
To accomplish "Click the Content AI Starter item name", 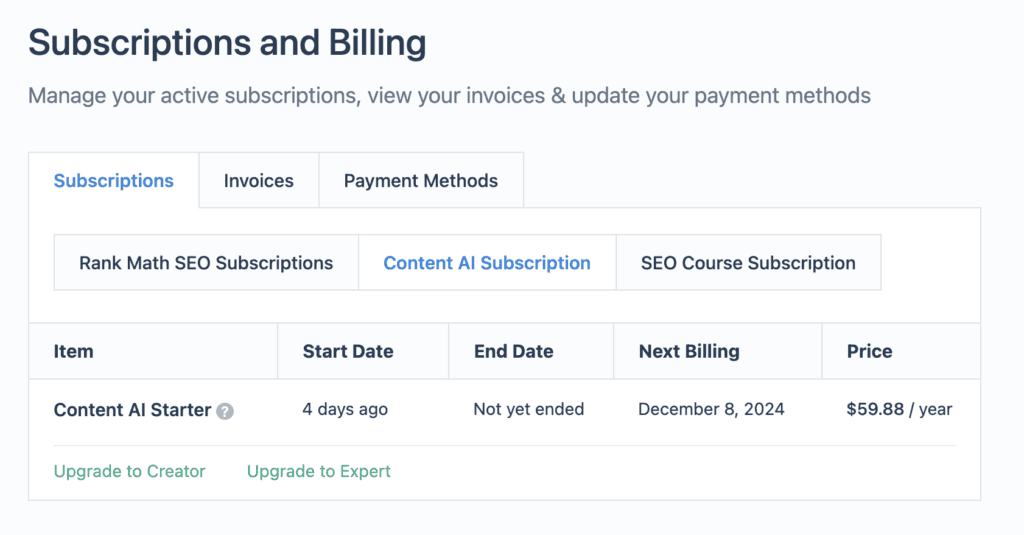I will click(133, 410).
